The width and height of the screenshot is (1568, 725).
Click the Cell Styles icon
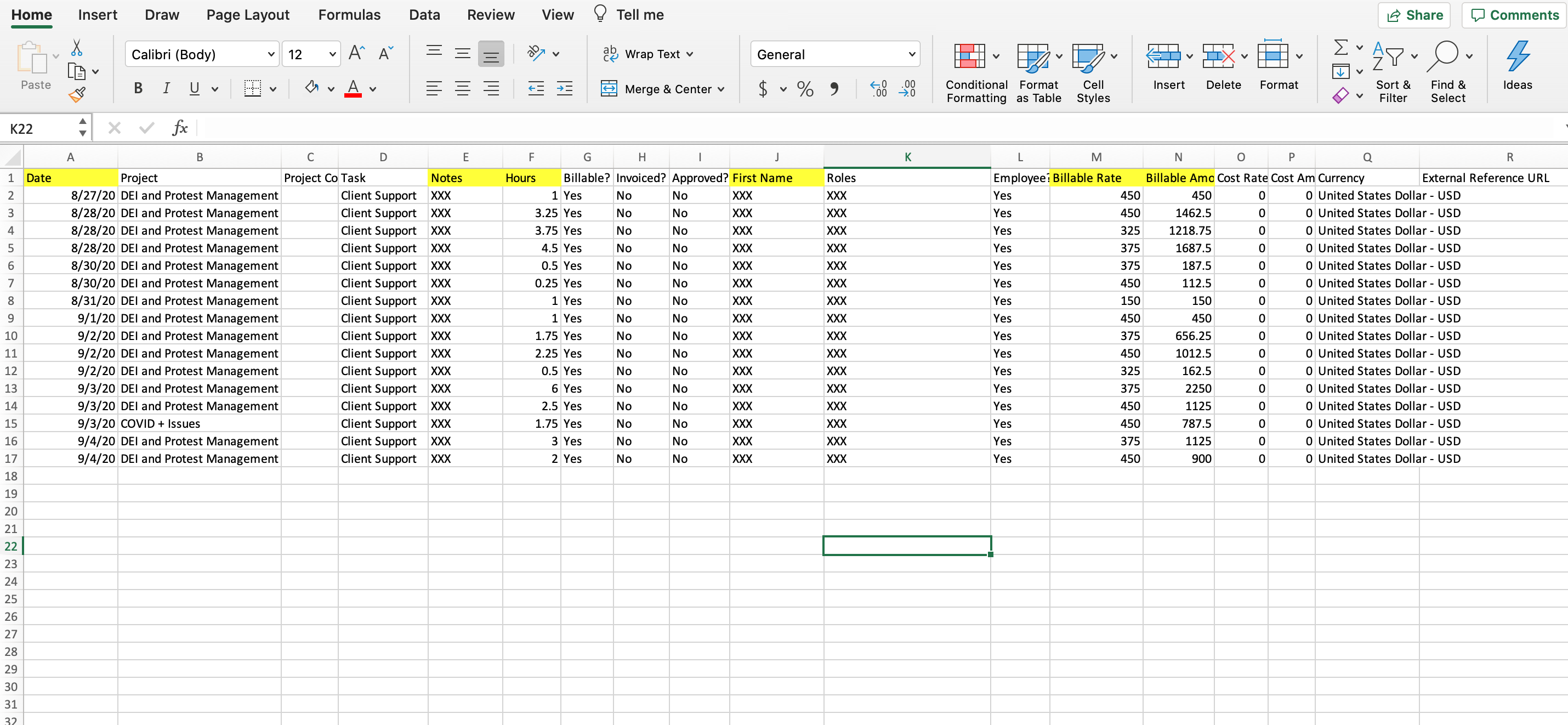tap(1088, 56)
